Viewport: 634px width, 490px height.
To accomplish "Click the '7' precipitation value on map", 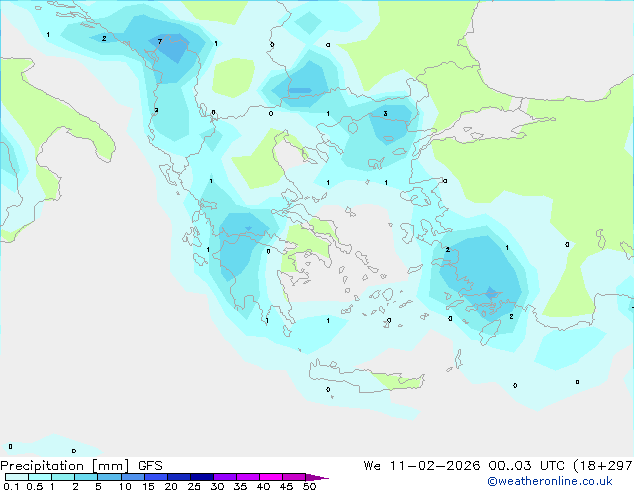I will click(160, 42).
